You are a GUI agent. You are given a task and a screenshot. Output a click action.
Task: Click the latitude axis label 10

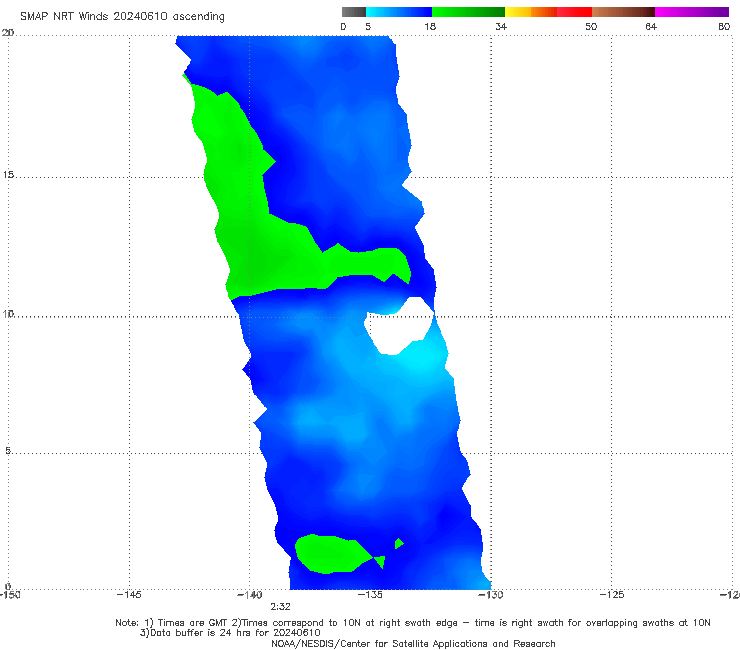8,313
